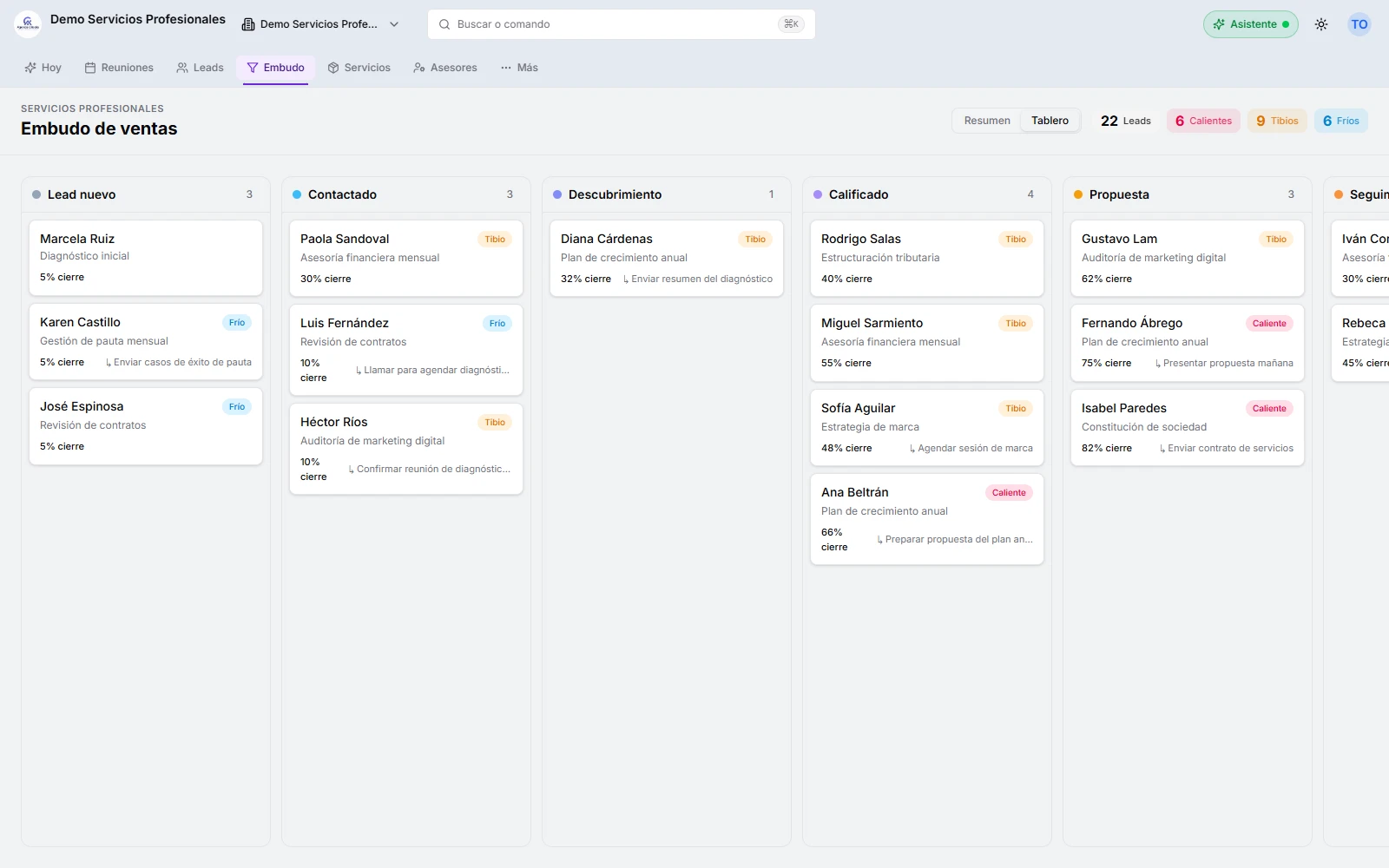Open Fernando Ábrego's lead card
The height and width of the screenshot is (868, 1389).
click(1188, 343)
